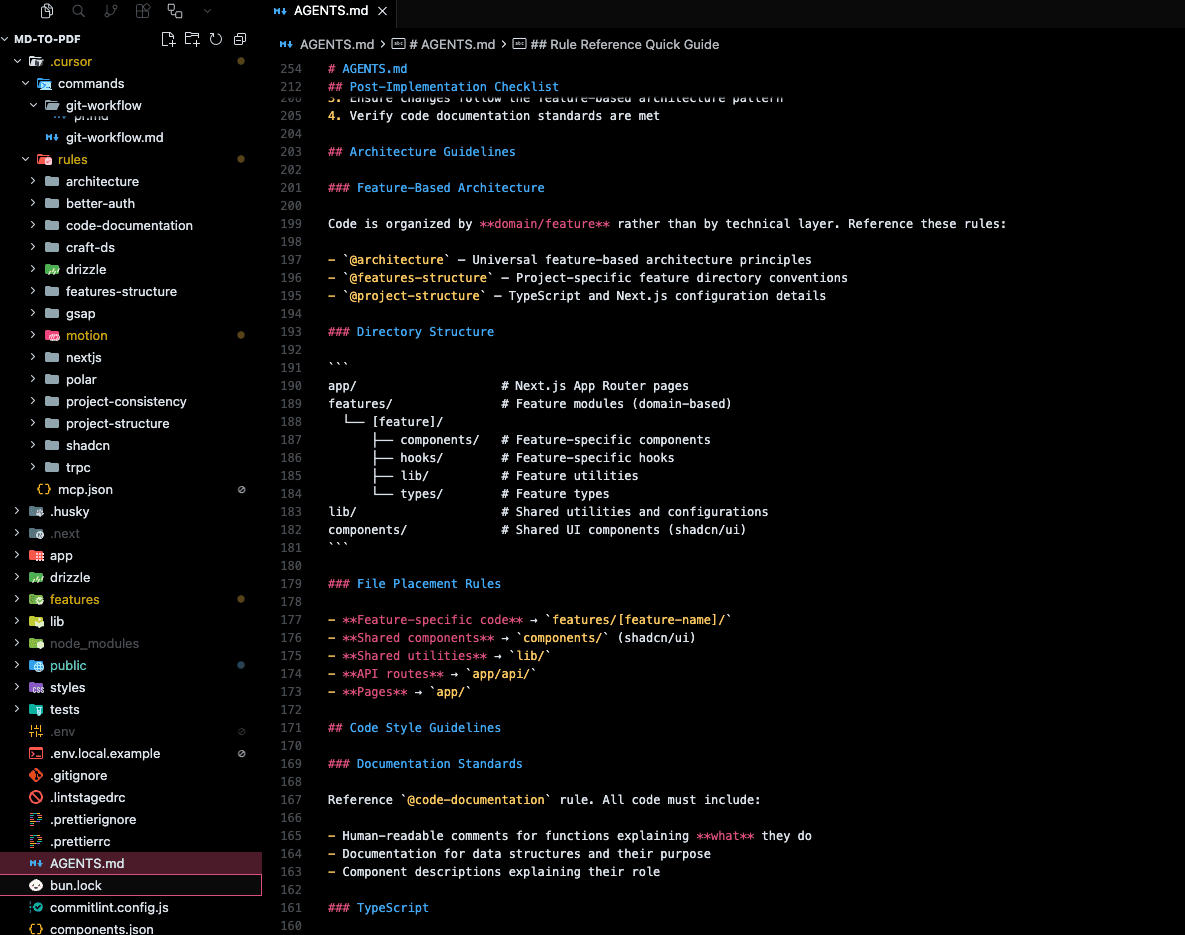The image size is (1185, 935).
Task: Collapse the .cursor folder
Action: click(x=70, y=61)
